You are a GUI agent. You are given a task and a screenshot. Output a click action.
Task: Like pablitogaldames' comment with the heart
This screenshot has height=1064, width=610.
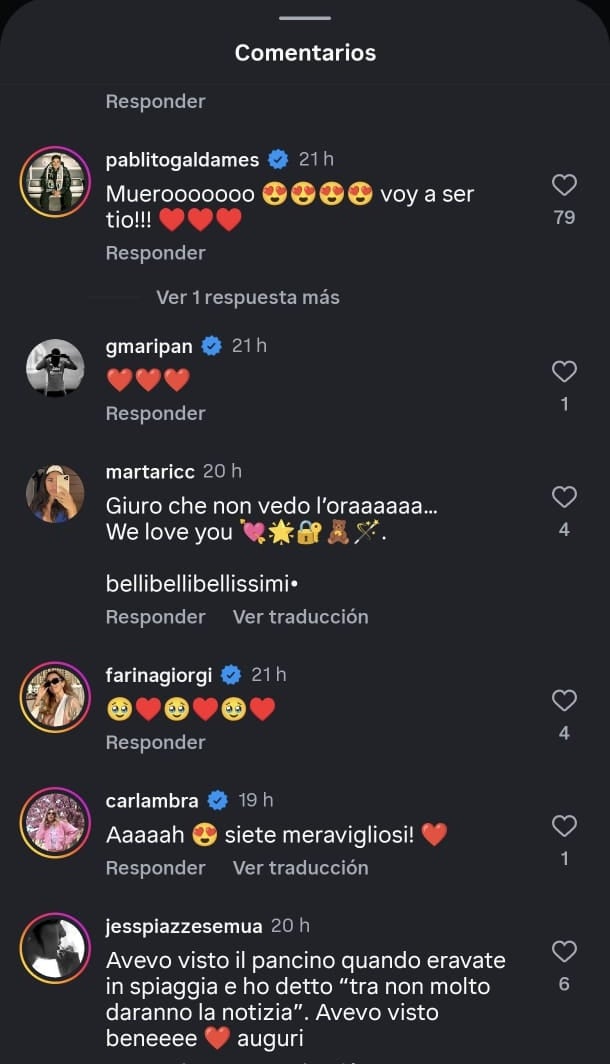click(x=564, y=185)
